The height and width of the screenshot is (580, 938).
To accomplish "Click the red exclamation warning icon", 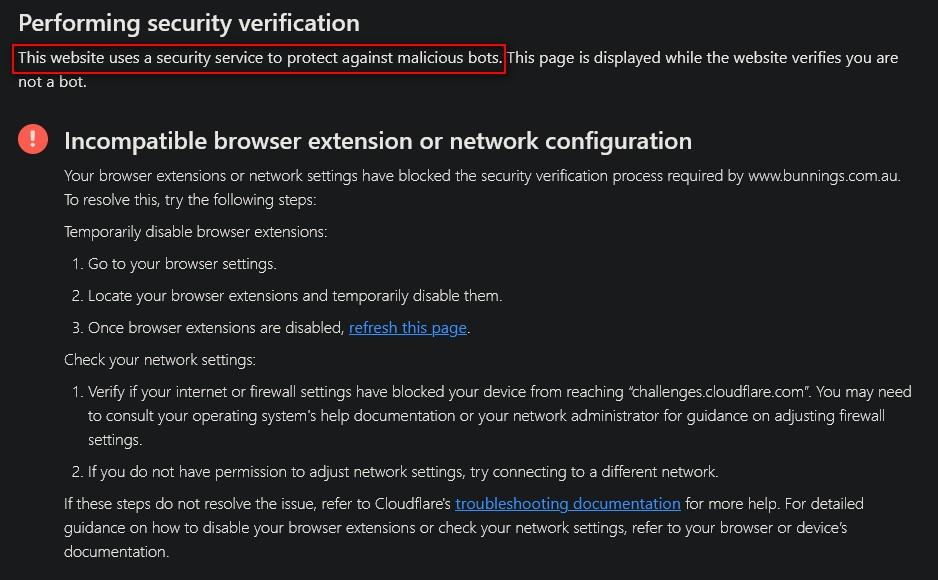I will point(33,139).
